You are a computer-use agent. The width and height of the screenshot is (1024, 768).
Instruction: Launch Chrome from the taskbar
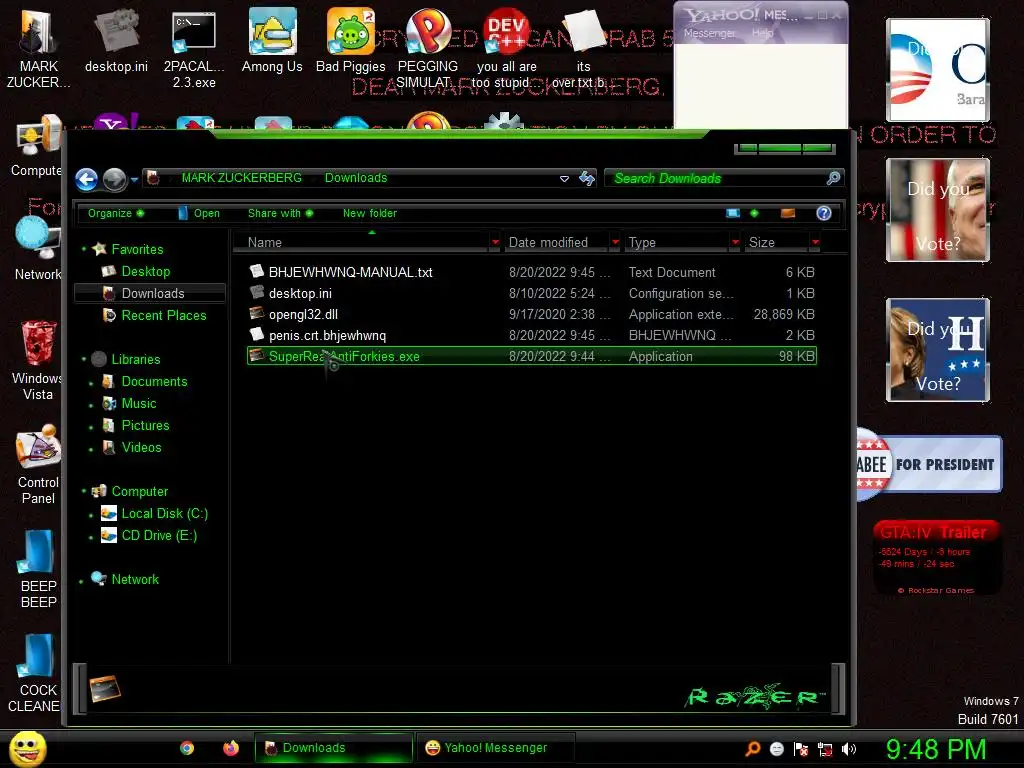click(187, 748)
